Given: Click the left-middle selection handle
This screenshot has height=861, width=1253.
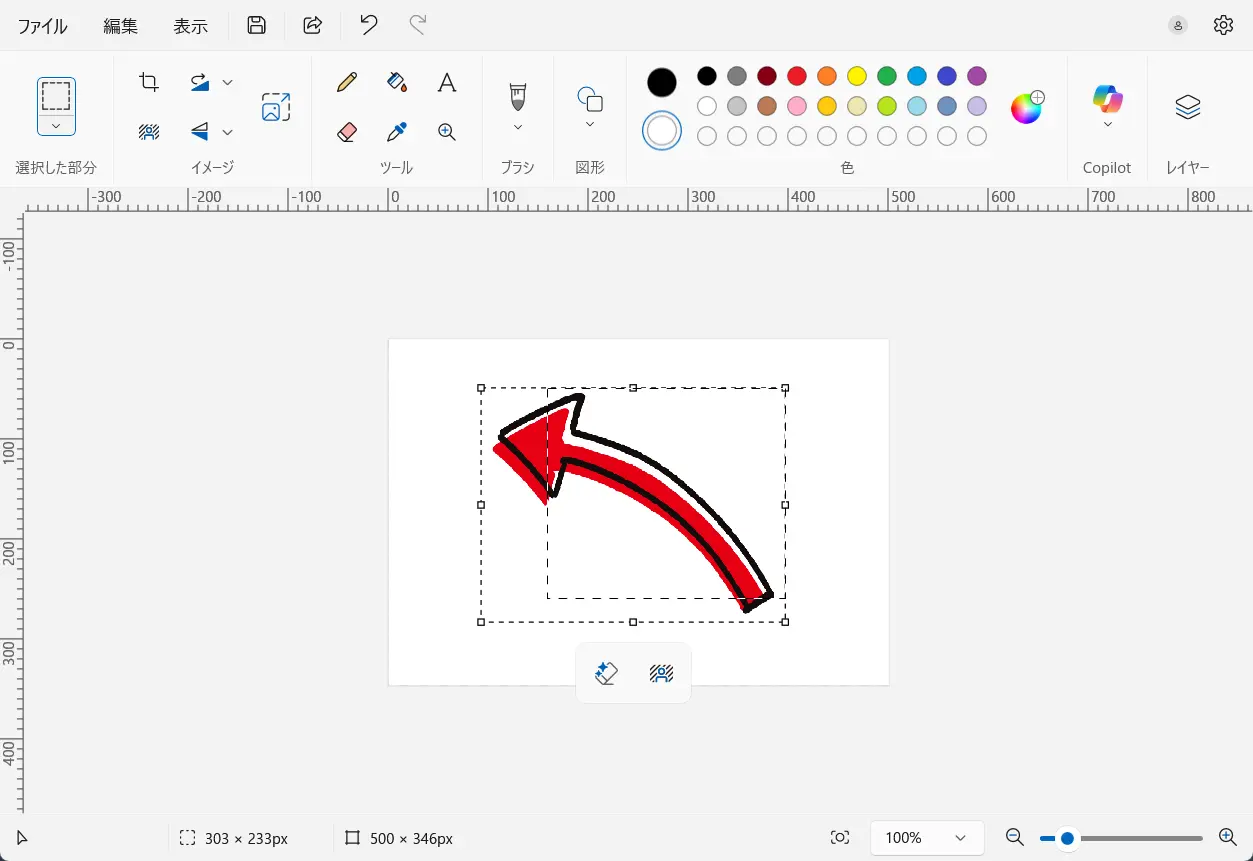Looking at the screenshot, I should 481,505.
